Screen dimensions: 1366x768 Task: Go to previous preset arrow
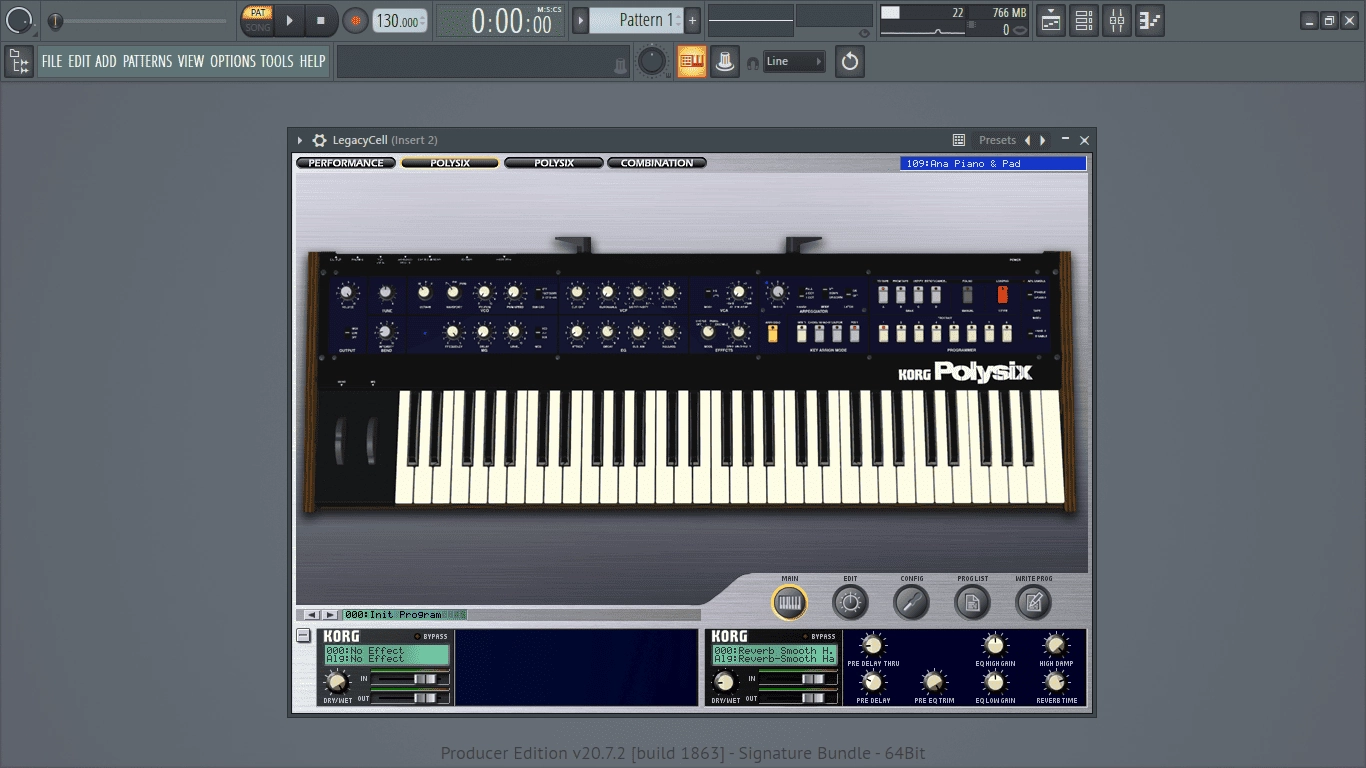1027,140
